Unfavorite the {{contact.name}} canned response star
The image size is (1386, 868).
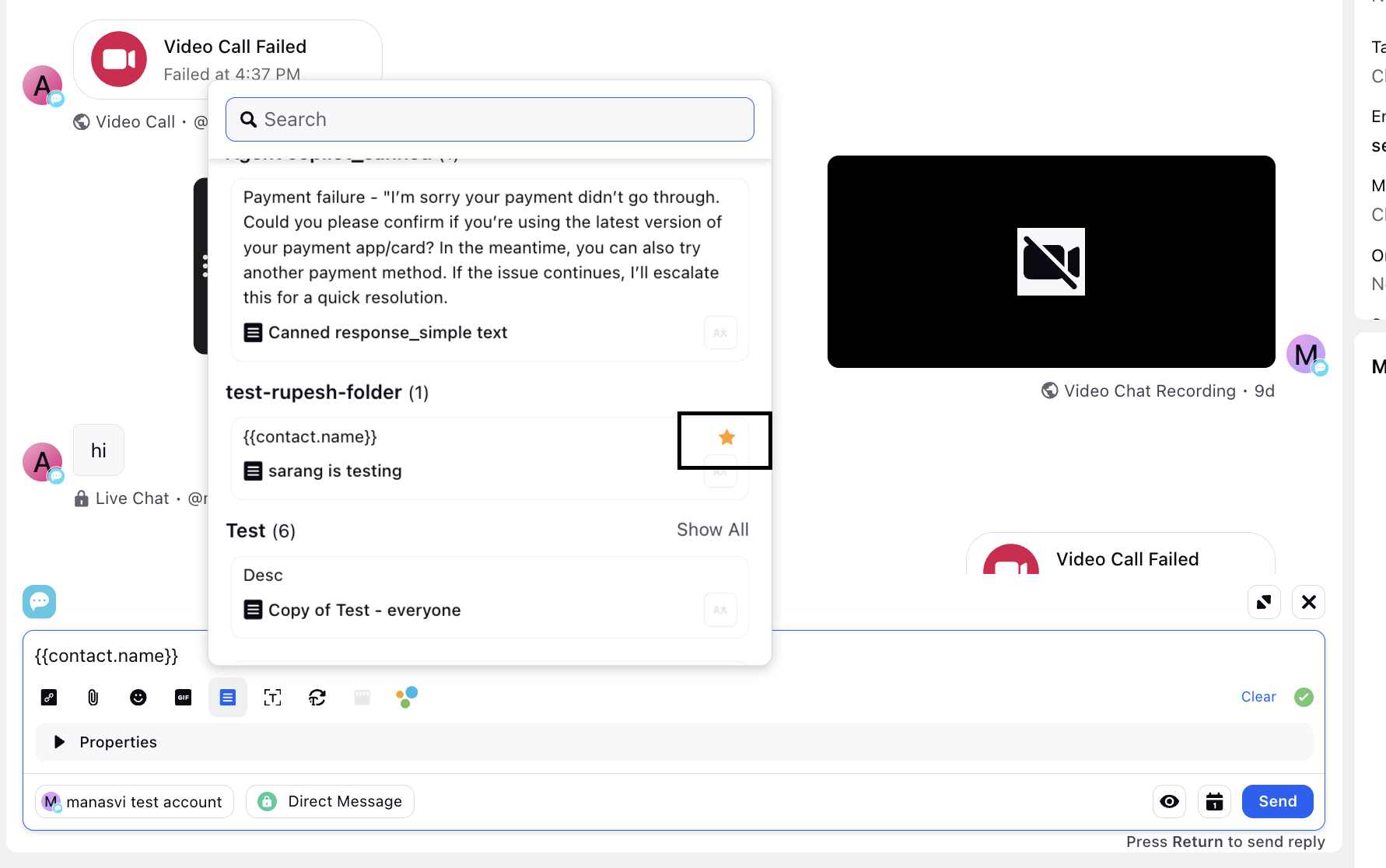727,437
